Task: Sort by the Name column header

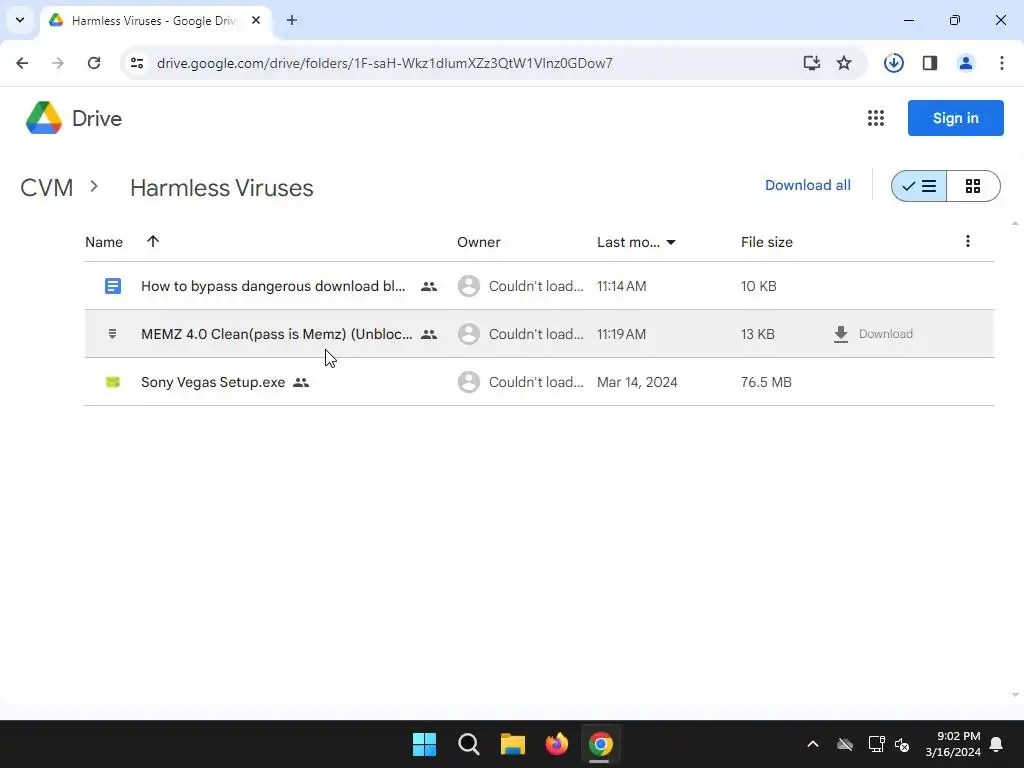Action: tap(104, 242)
